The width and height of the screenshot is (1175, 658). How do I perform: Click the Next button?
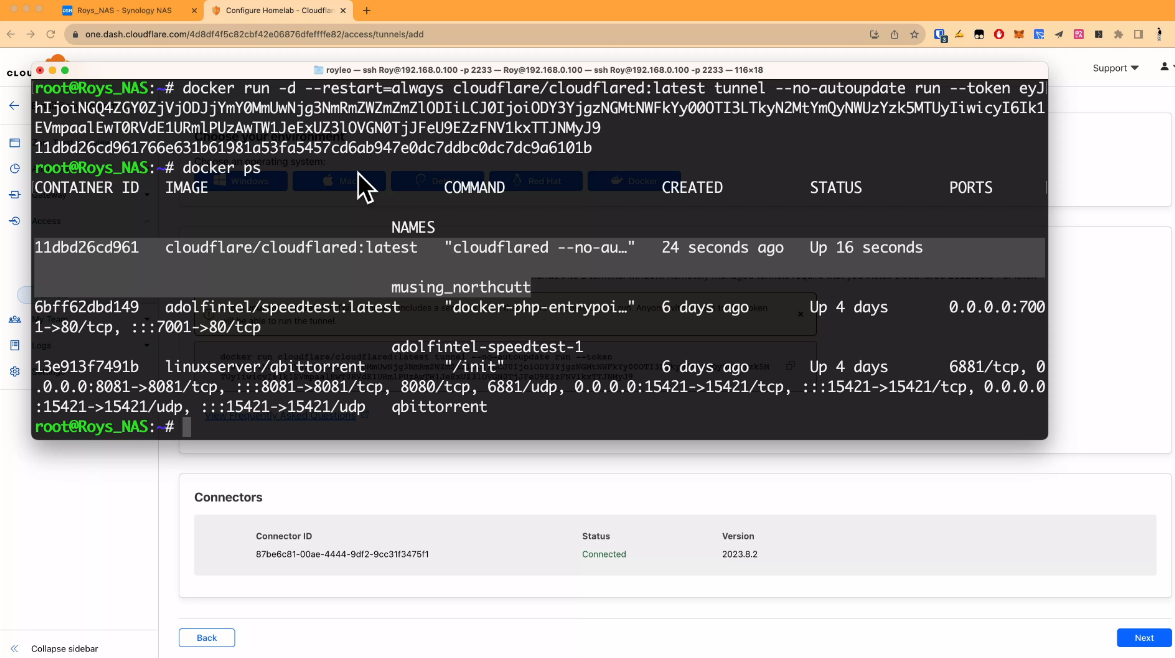pyautogui.click(x=1142, y=637)
